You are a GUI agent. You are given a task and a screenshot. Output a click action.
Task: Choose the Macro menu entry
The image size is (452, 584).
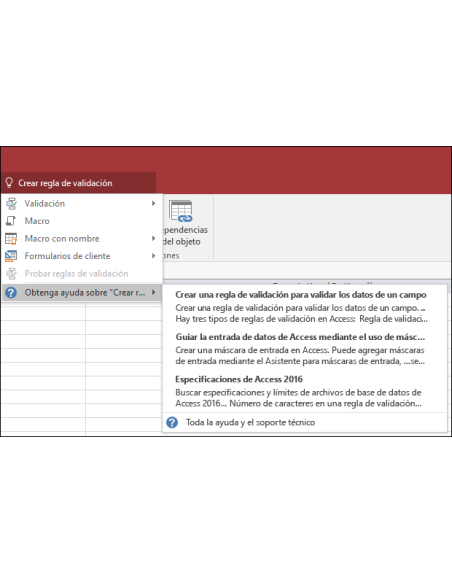[x=82, y=221]
